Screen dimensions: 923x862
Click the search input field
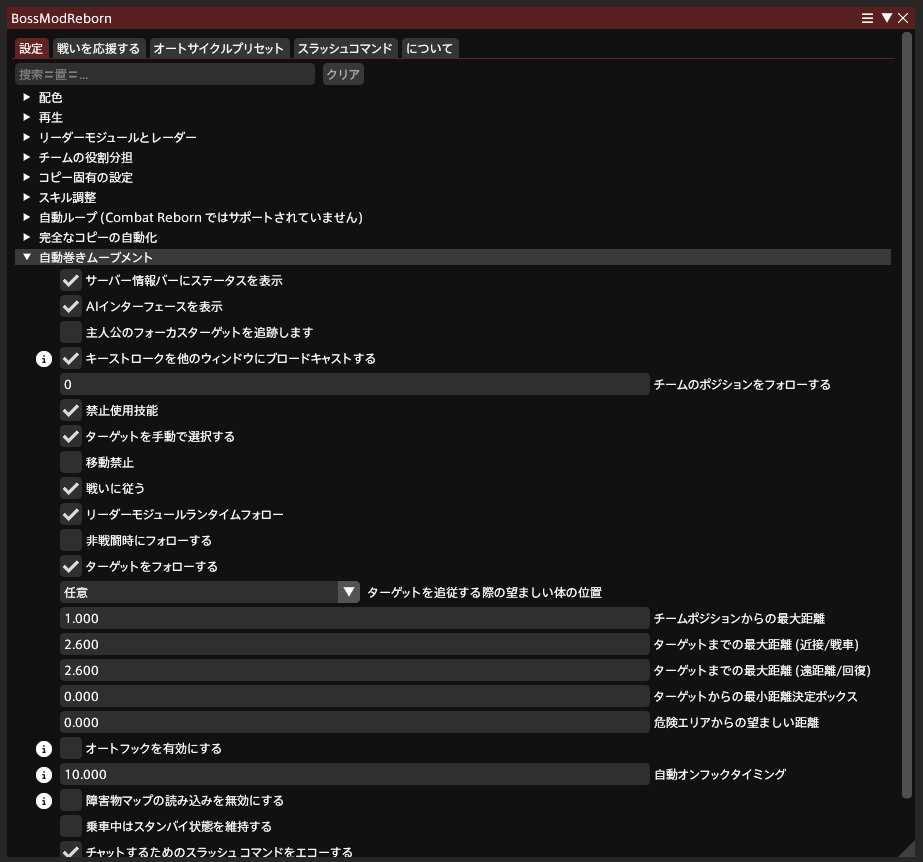pos(165,74)
